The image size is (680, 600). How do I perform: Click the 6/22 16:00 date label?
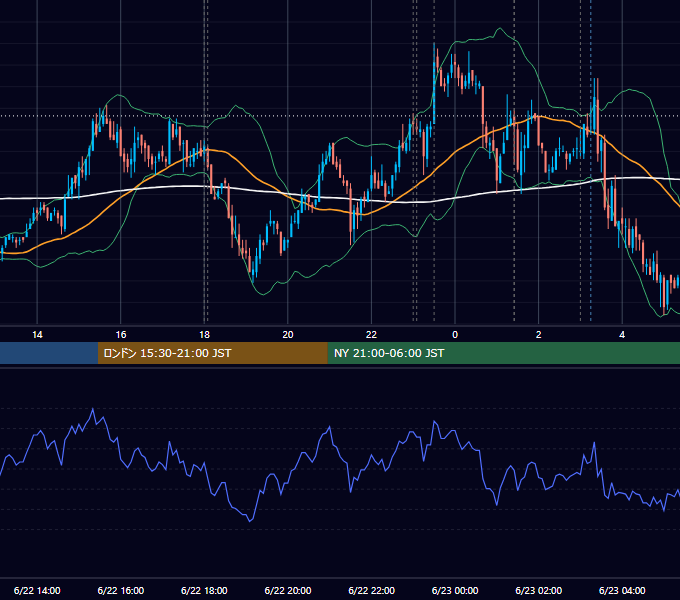[x=121, y=590]
